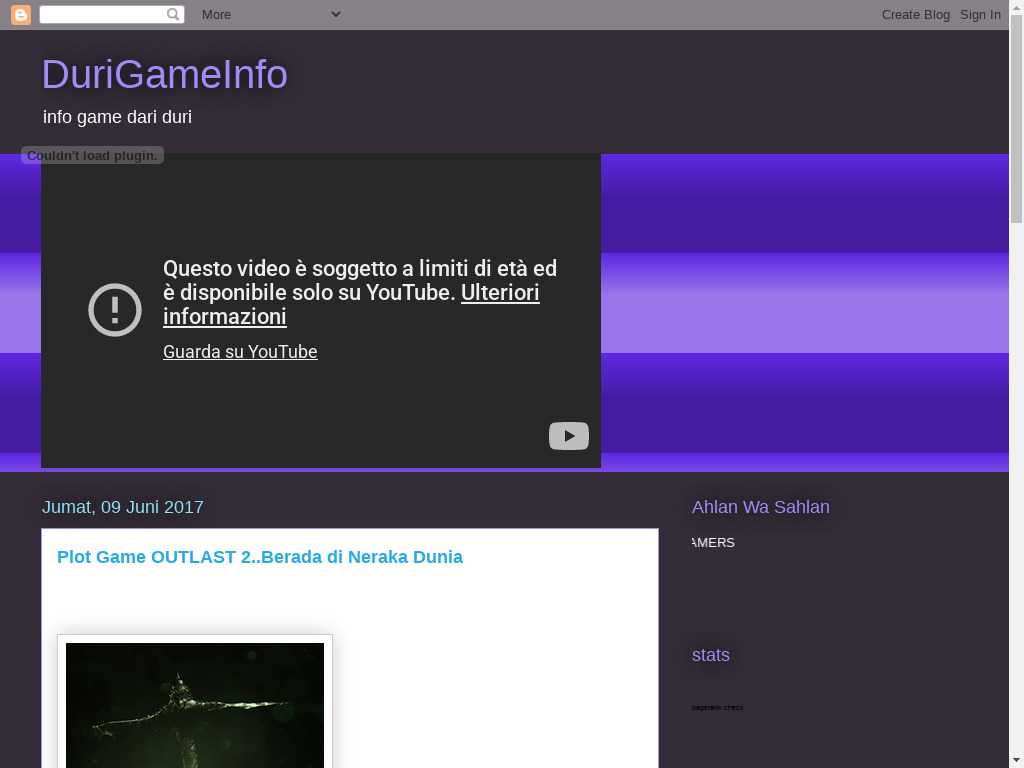Click the vertical scrollbar thumb

coord(1016,120)
